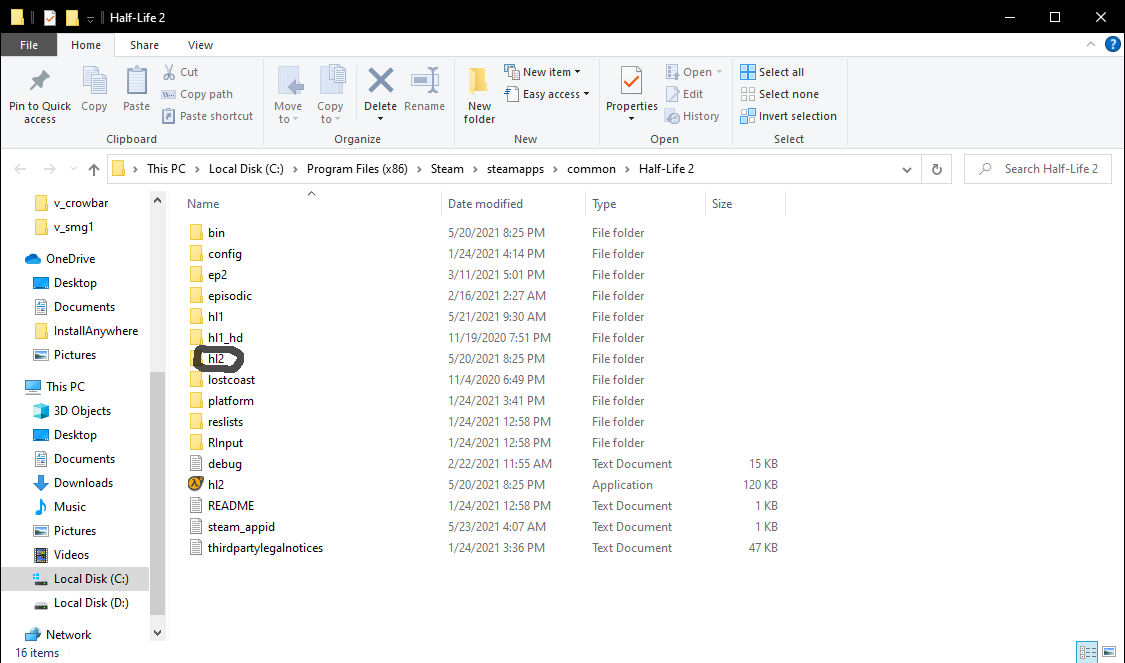Switch to Large icons view layout
Viewport: 1125px width, 663px height.
[1109, 652]
